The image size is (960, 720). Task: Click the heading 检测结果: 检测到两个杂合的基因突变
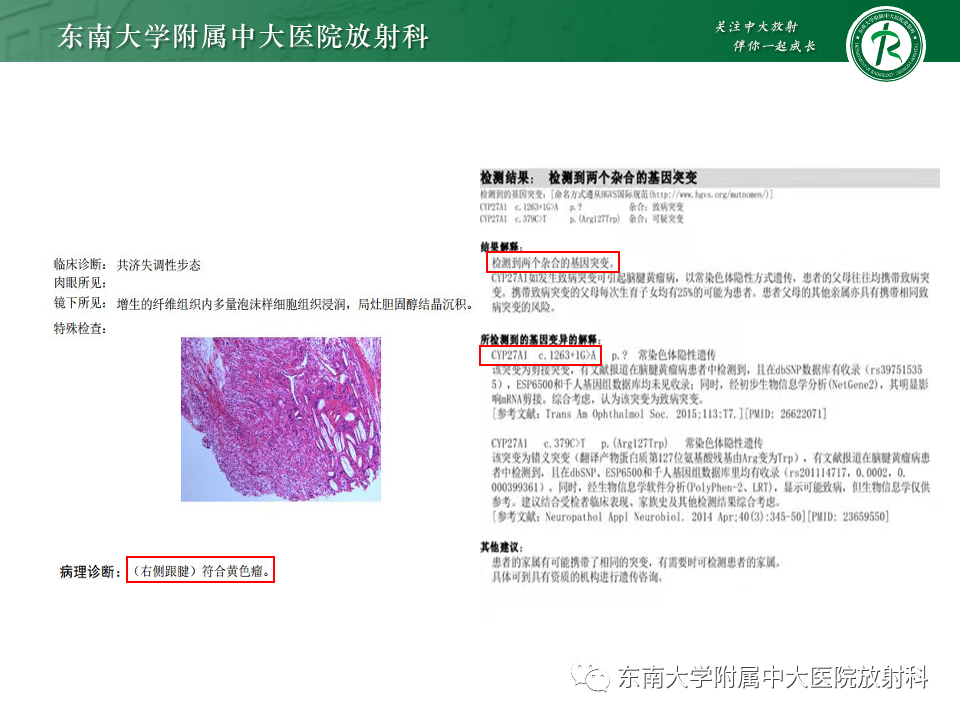coord(588,178)
